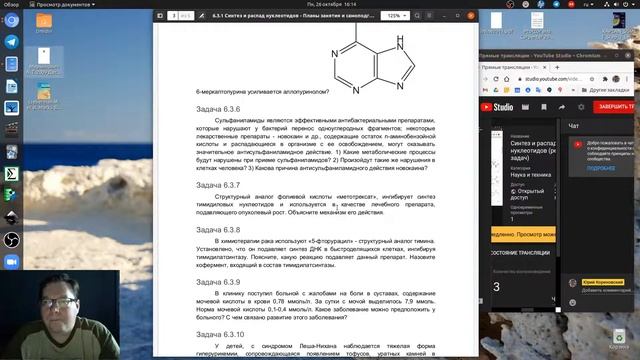Open the stream settings gear in Studio
This screenshot has height=360, width=640.
click(581, 107)
